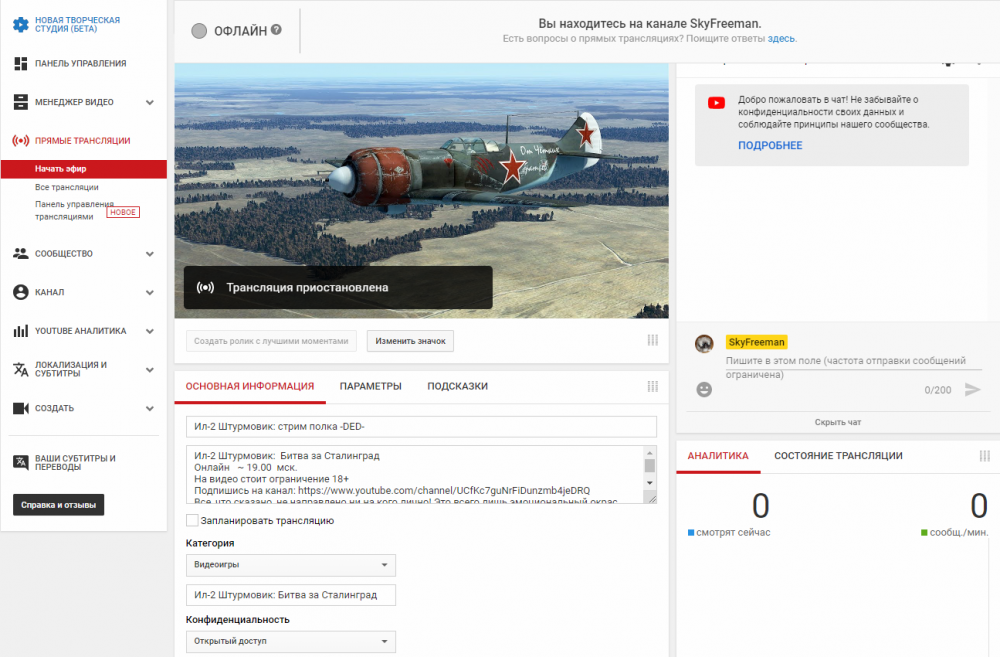Switch to the Состояние трансляции tab
This screenshot has height=657, width=1000.
tap(838, 455)
